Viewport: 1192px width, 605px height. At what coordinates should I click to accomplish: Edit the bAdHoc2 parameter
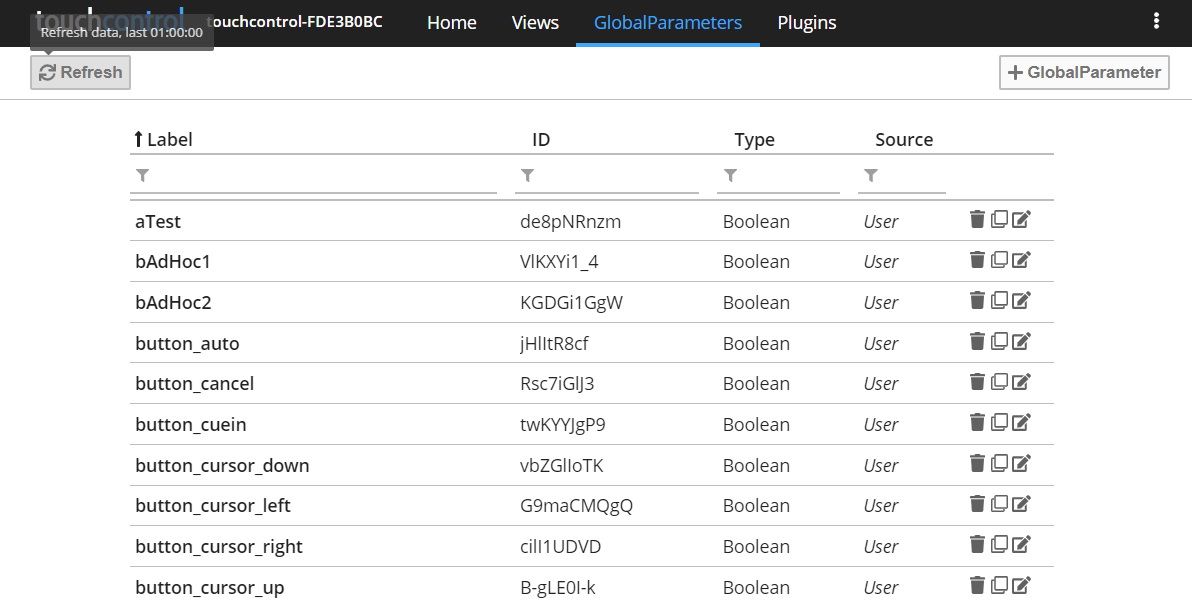(x=1021, y=301)
